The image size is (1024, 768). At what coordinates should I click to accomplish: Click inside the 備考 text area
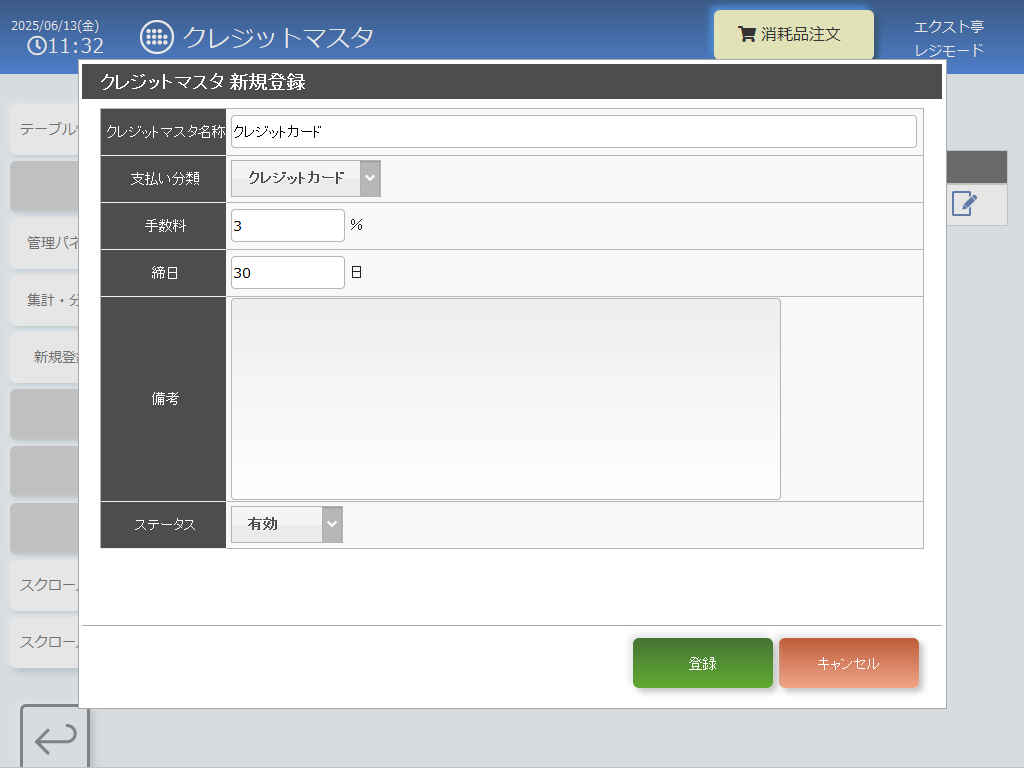click(505, 399)
